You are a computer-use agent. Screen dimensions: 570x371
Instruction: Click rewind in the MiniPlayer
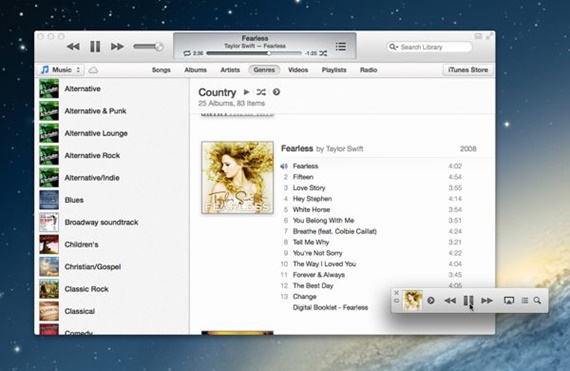pos(450,301)
